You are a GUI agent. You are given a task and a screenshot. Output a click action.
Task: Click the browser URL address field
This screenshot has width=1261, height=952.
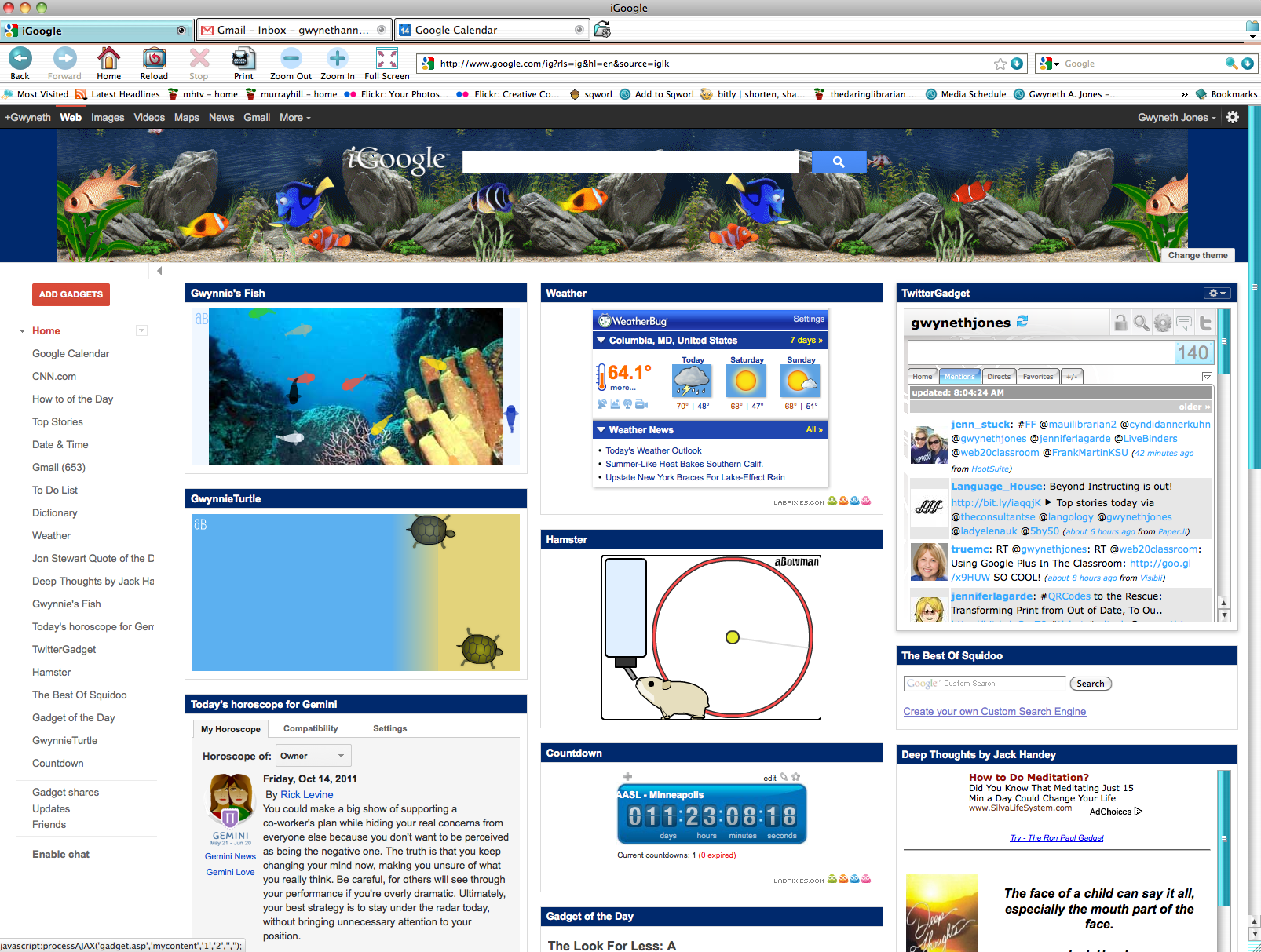pos(715,64)
